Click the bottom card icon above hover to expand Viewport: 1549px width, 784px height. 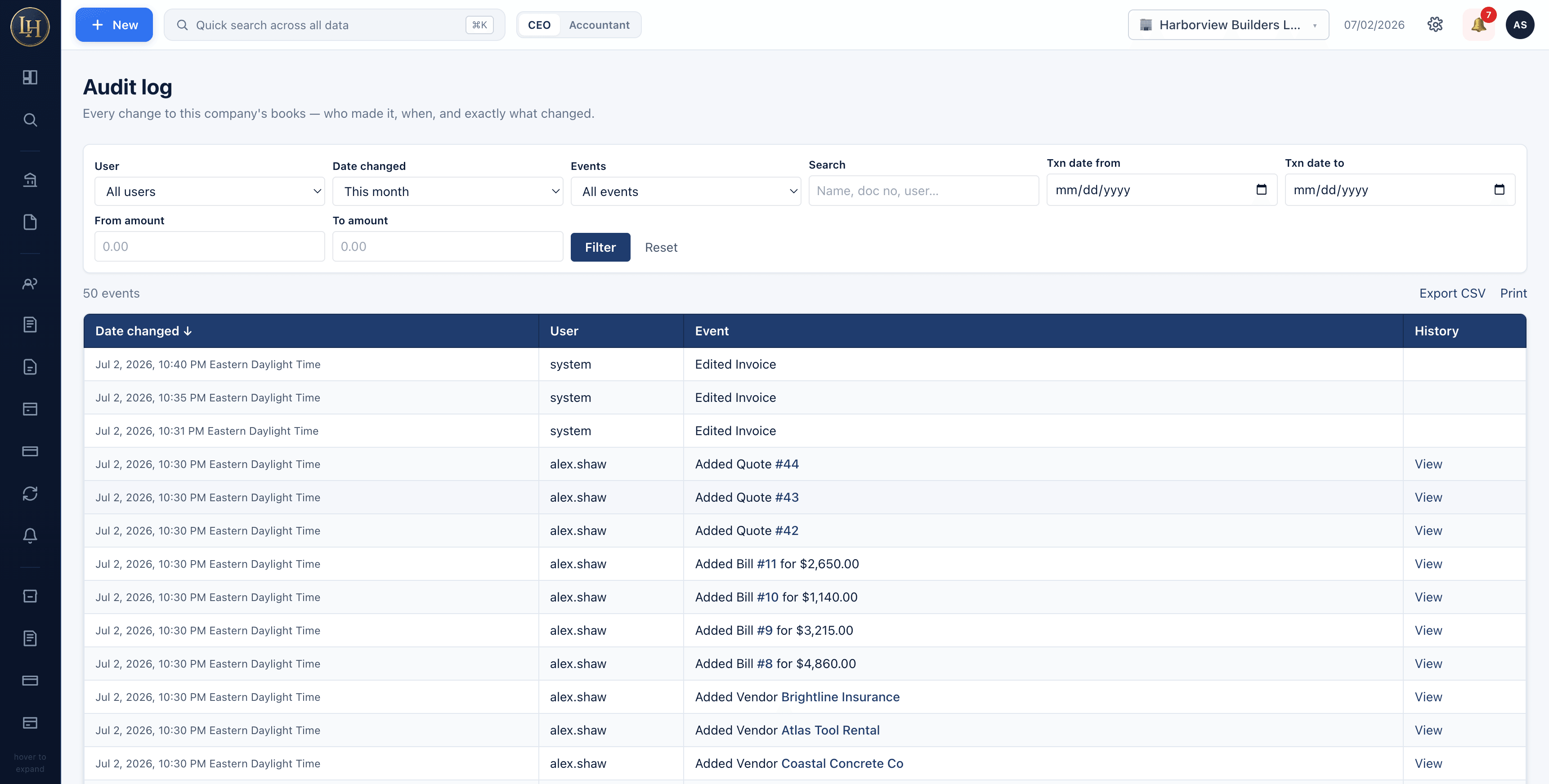pos(30,723)
